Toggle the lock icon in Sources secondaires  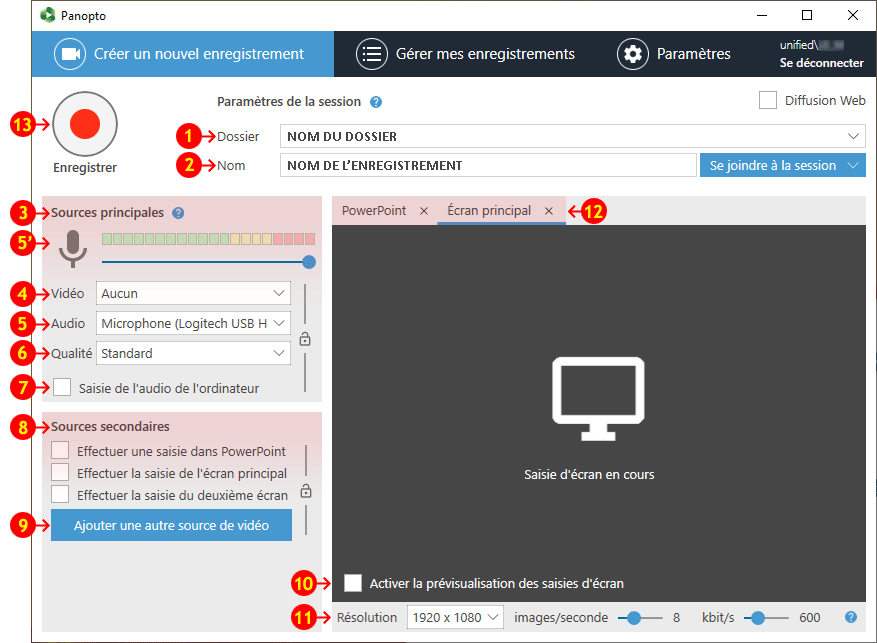pyautogui.click(x=306, y=491)
